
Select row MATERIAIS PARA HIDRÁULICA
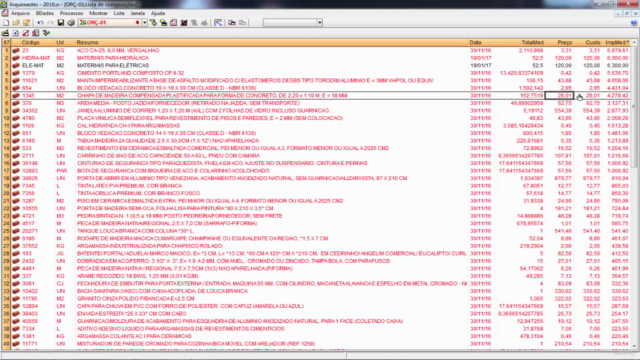click(x=316, y=58)
